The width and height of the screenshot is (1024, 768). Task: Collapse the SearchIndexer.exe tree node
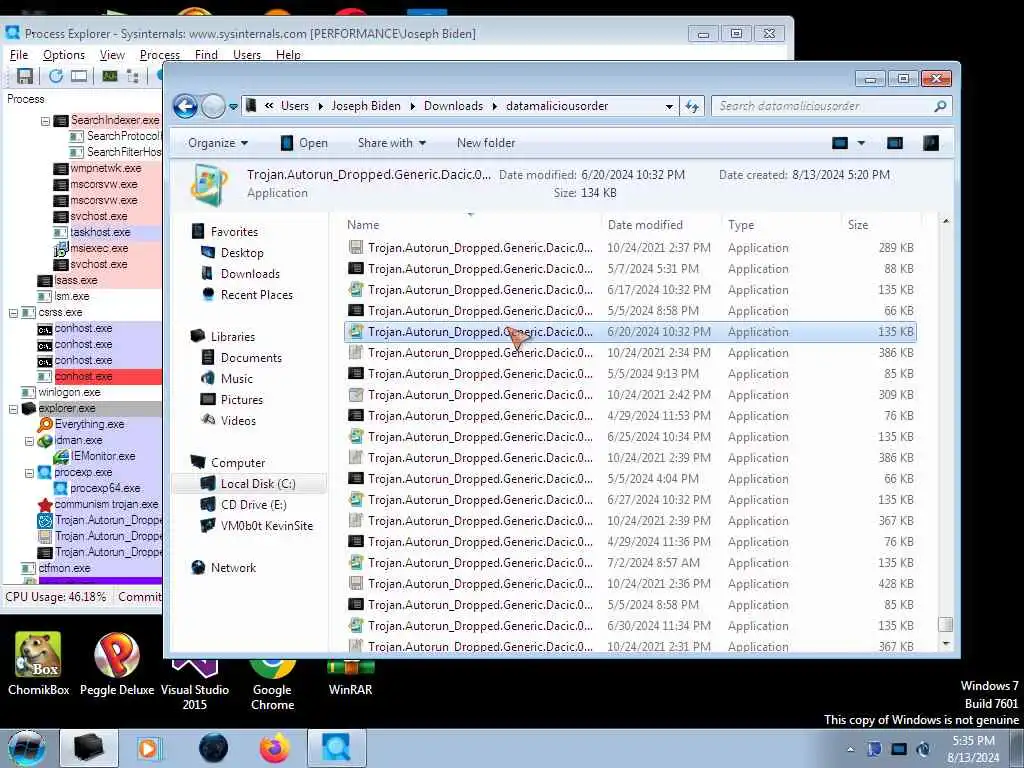[45, 121]
